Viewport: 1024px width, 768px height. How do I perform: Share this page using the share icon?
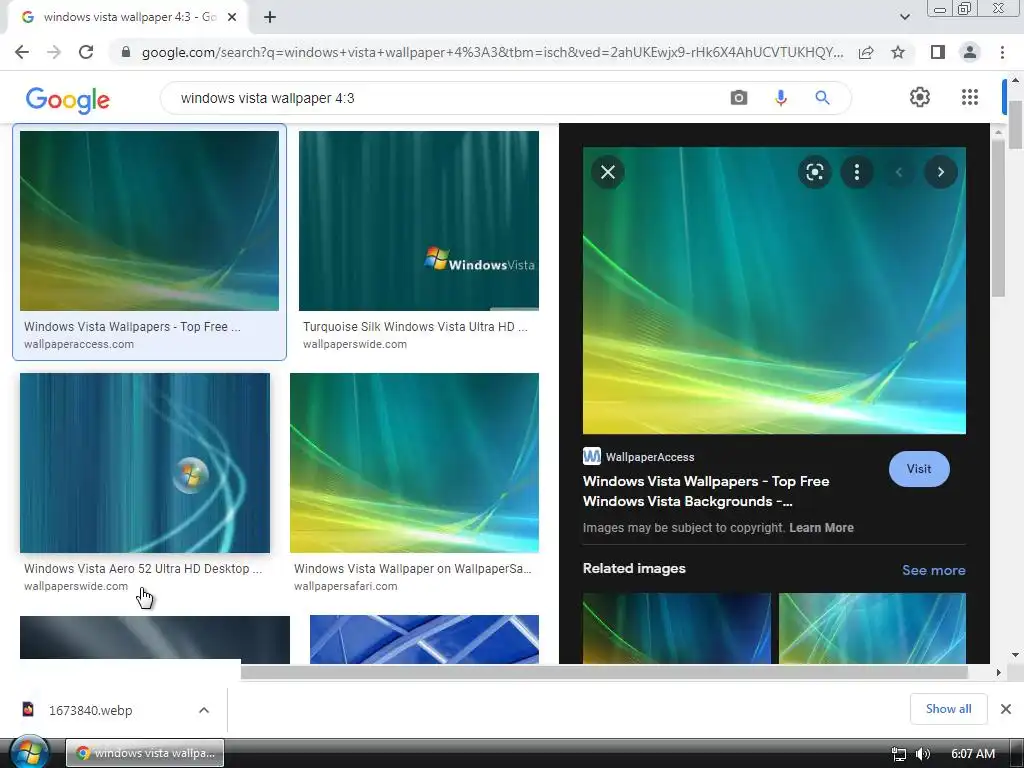coord(866,52)
